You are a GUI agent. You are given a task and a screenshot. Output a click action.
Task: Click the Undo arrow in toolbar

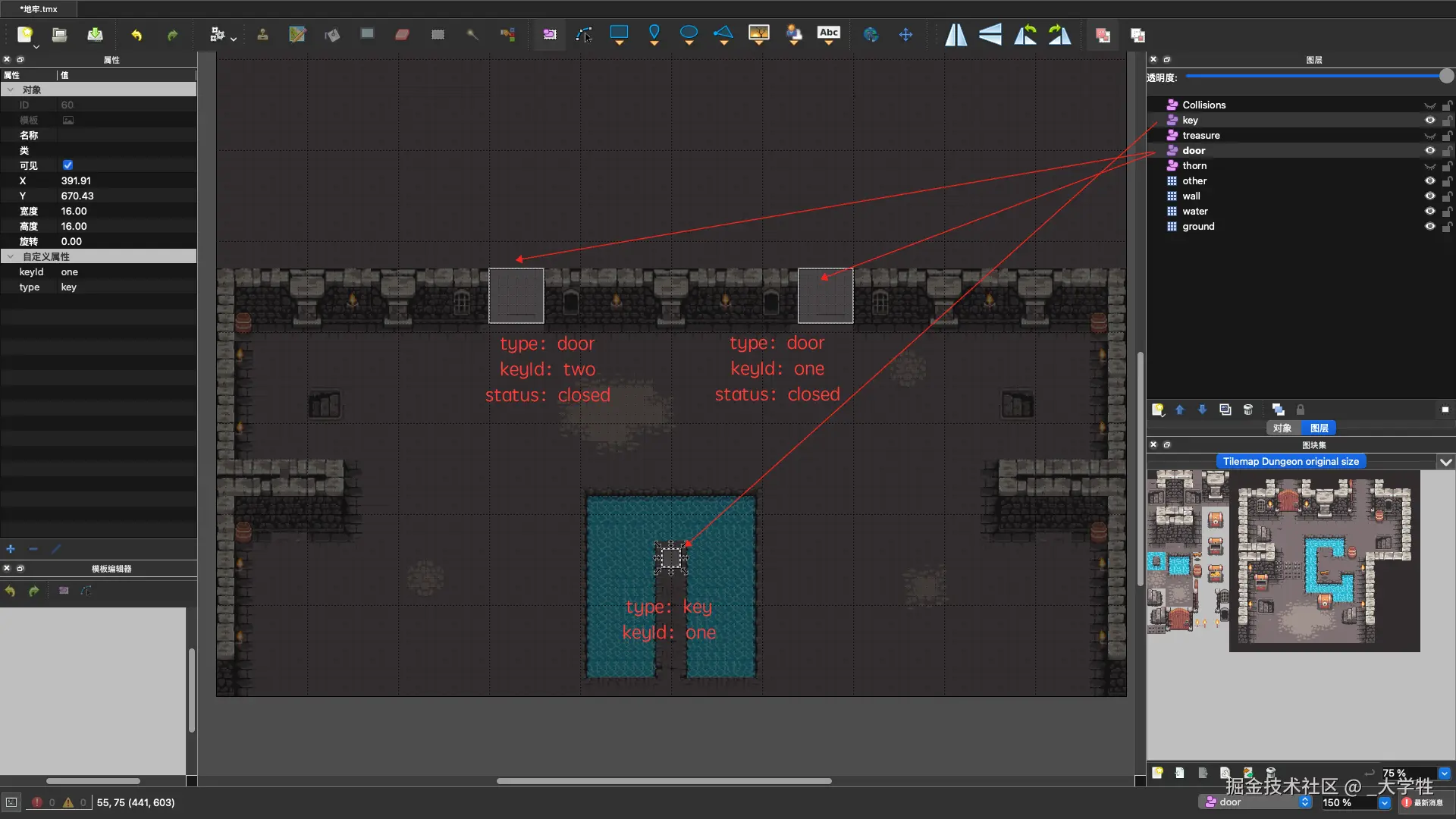tap(136, 35)
